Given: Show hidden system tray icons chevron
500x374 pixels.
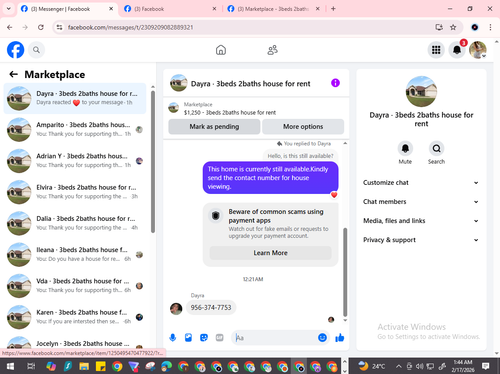Looking at the screenshot, I should pos(398,367).
